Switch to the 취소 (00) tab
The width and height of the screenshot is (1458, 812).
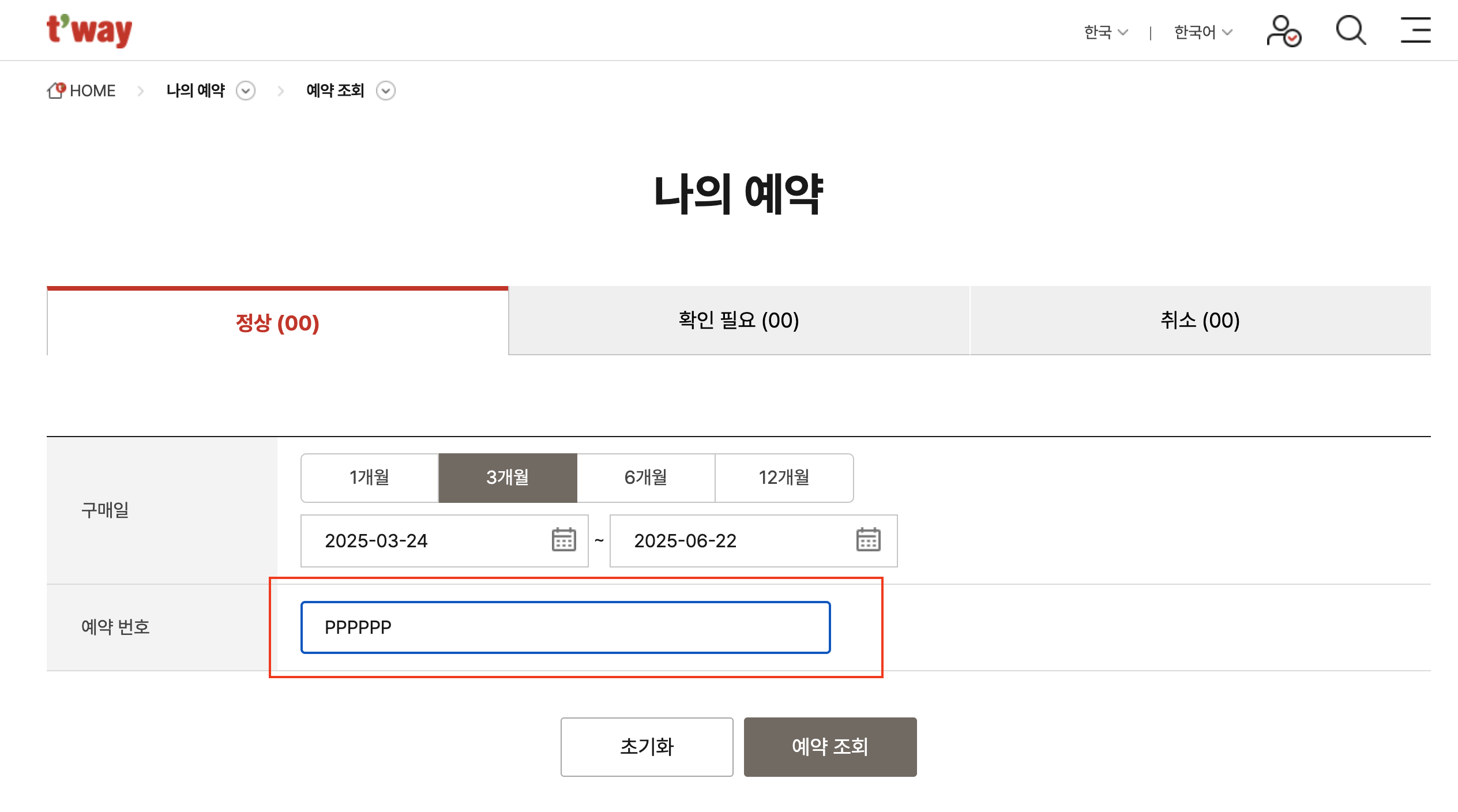[1200, 321]
